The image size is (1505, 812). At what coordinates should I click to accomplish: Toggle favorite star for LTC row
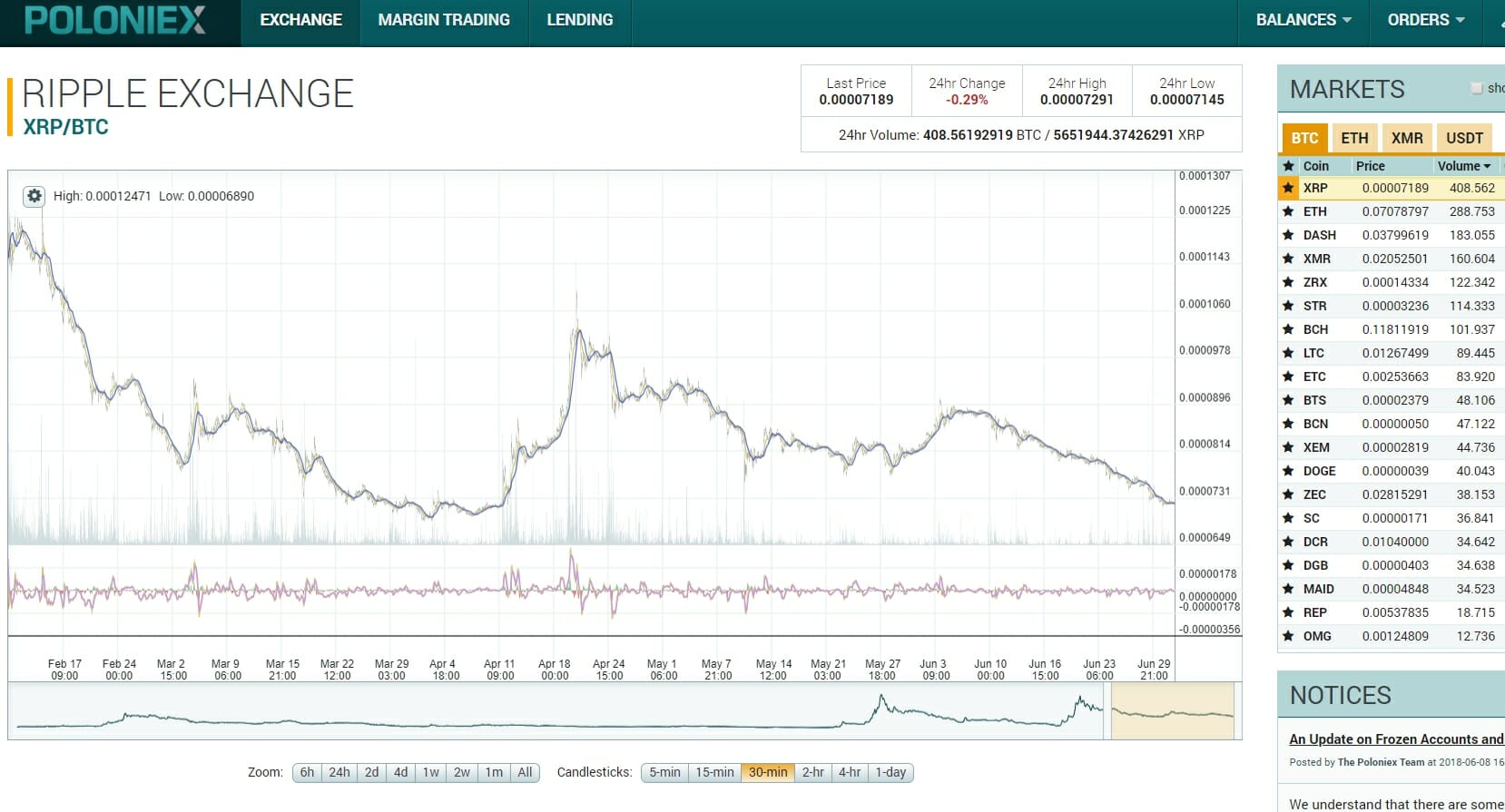[x=1288, y=353]
